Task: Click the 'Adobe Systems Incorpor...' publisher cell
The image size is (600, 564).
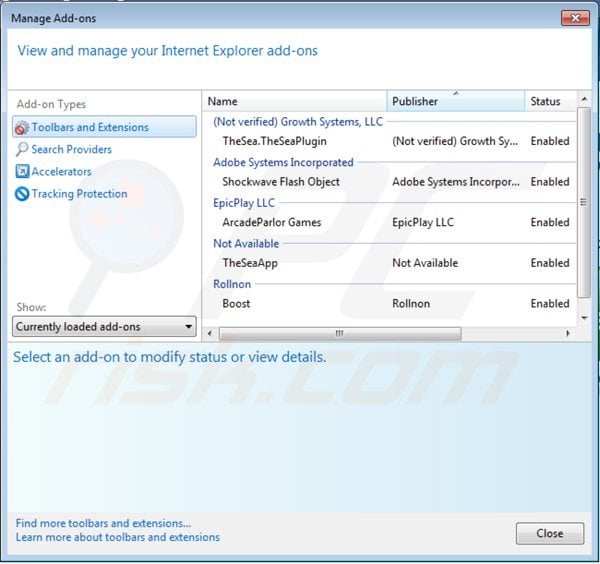Action: 456,182
